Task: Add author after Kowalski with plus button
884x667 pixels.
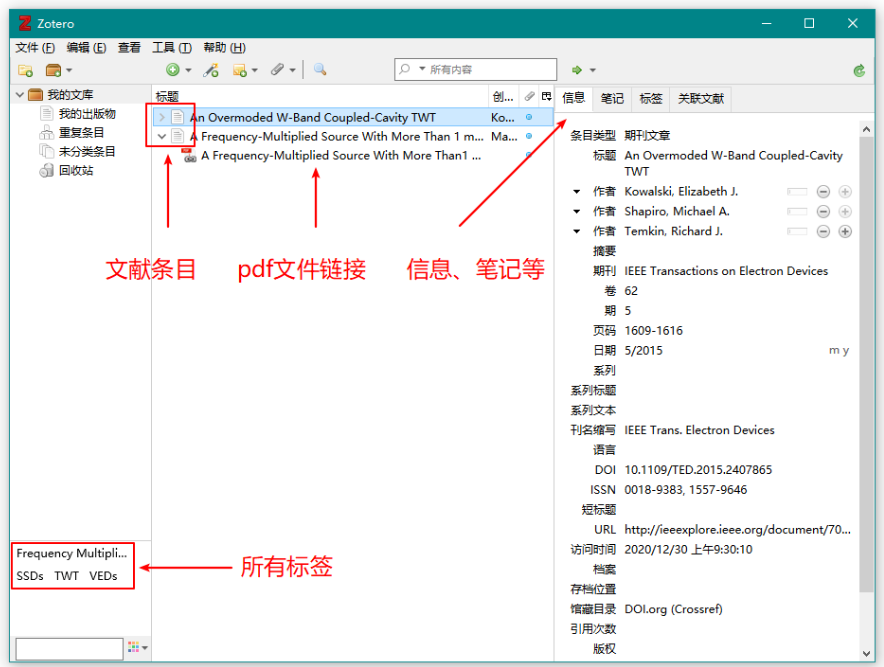Action: (x=845, y=192)
